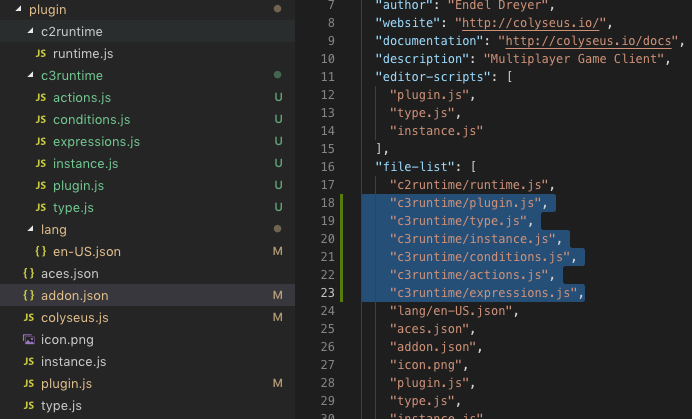Open icon.png image file
The height and width of the screenshot is (419, 692).
coord(67,340)
